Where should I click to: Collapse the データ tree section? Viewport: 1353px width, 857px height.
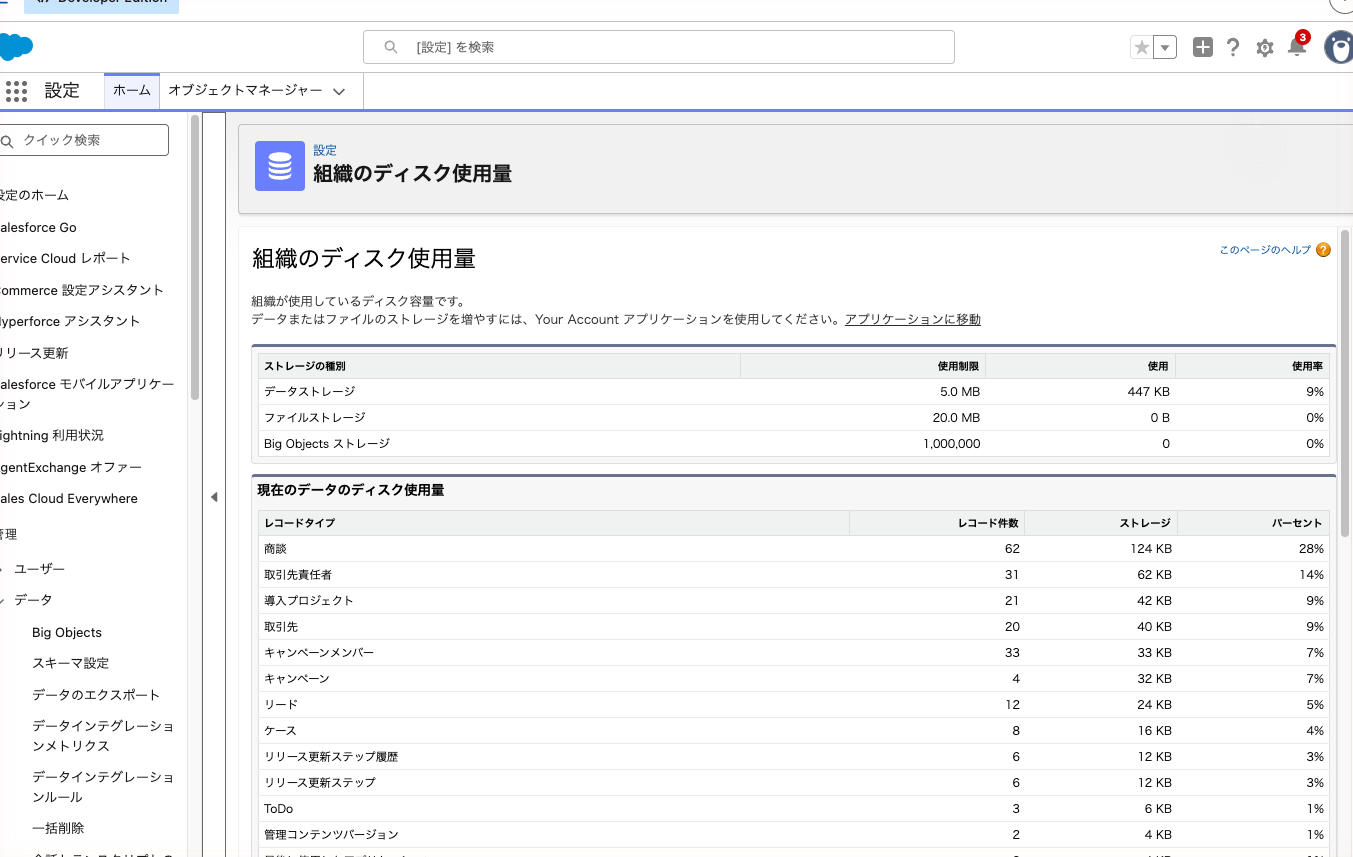3,600
